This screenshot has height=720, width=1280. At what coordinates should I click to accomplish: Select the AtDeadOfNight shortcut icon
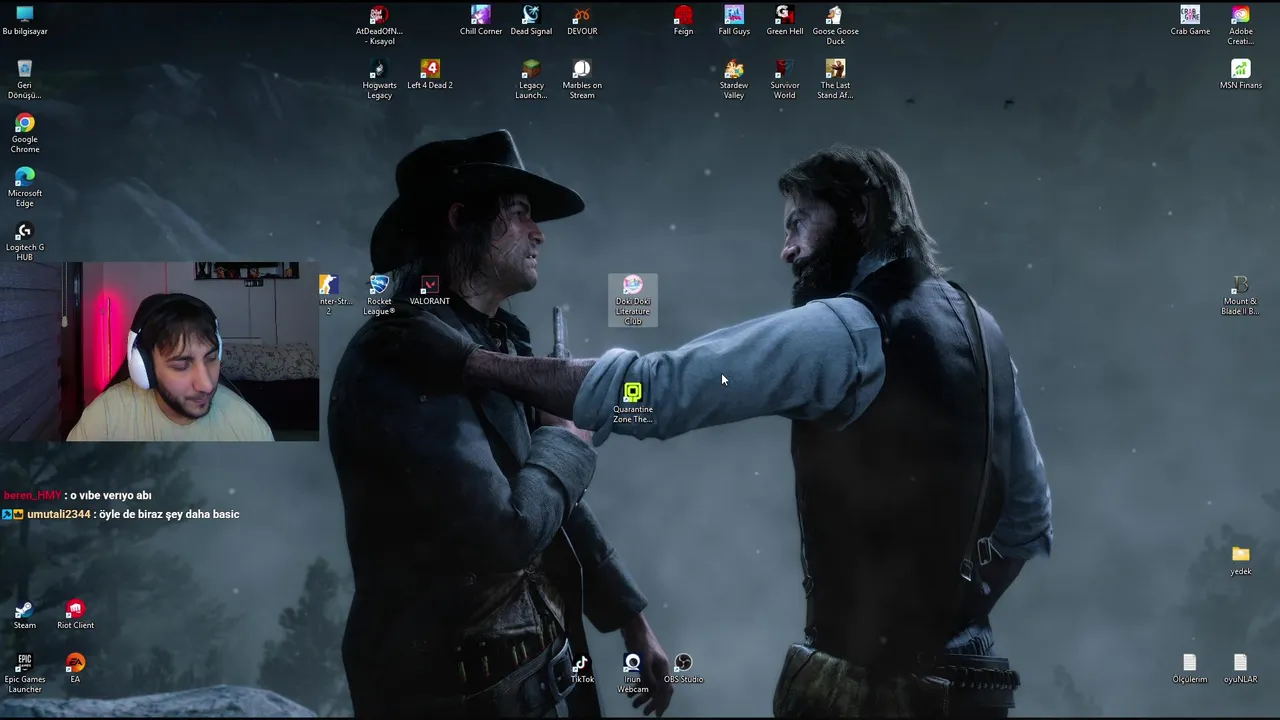tap(379, 26)
